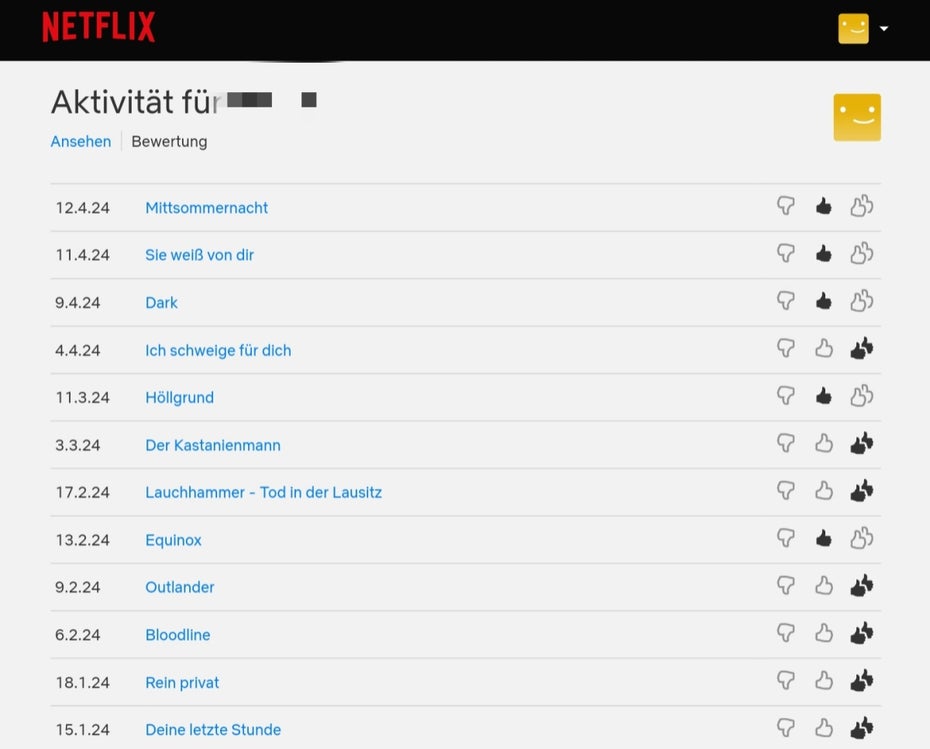Remove double thumbs up from Rein privat

coord(862,680)
